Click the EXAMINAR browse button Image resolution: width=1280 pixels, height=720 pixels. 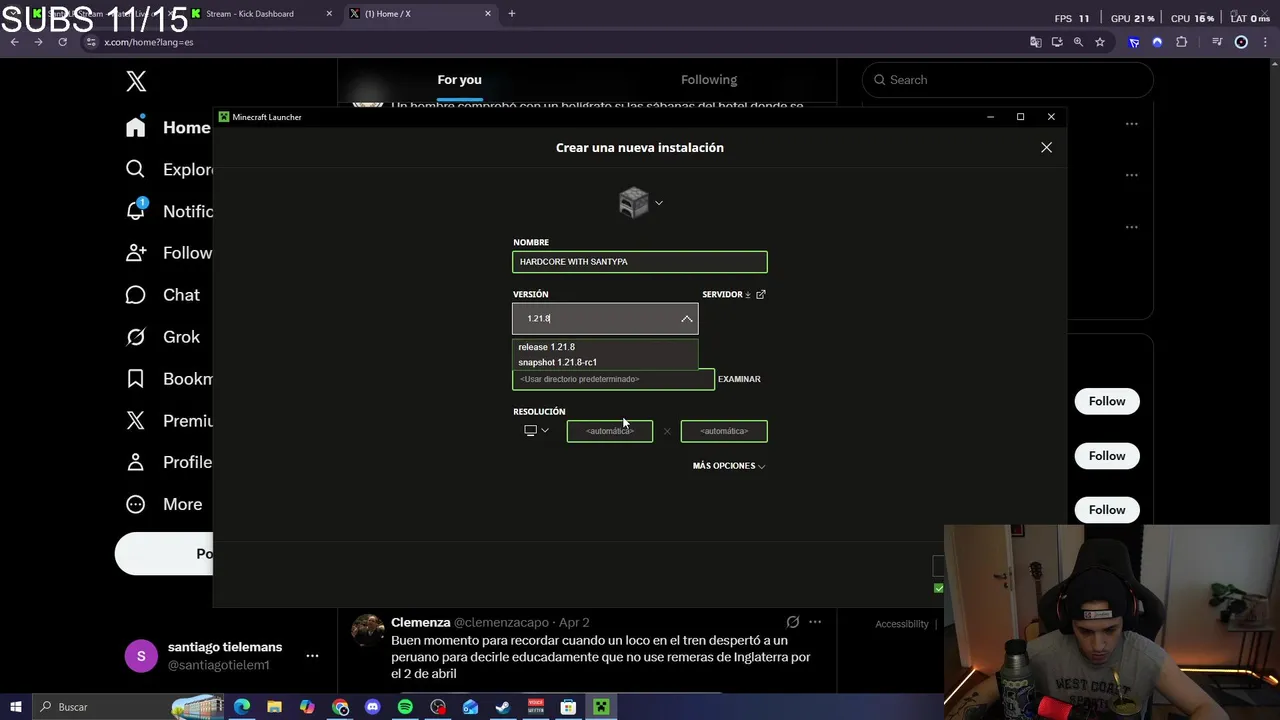coord(739,379)
